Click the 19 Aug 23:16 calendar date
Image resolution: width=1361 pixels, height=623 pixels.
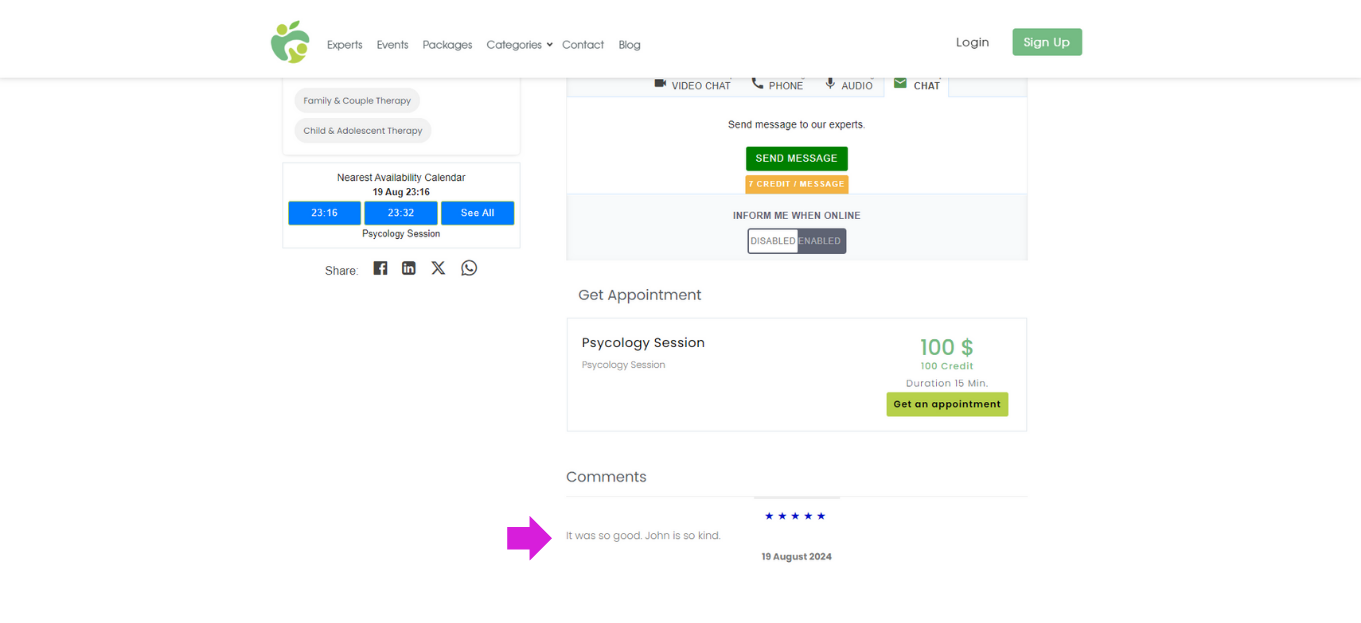click(x=401, y=192)
